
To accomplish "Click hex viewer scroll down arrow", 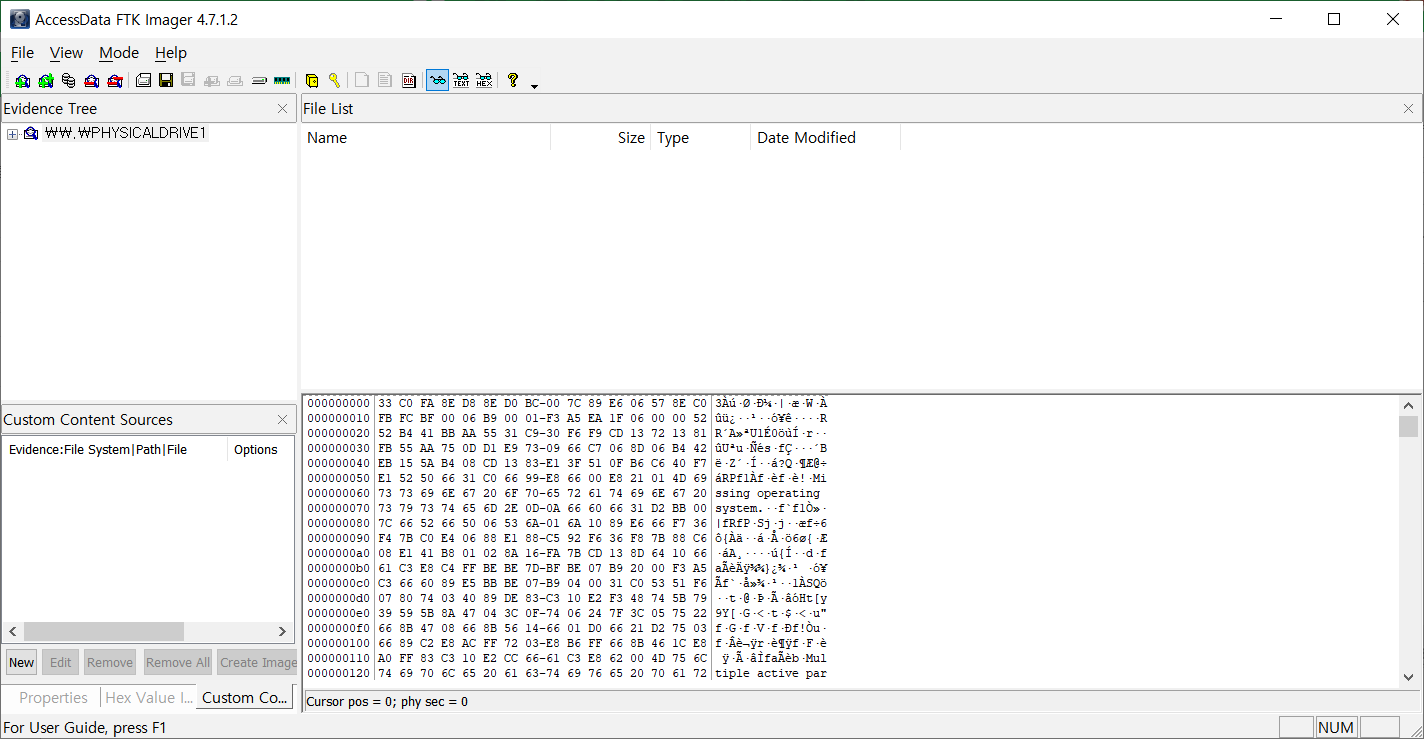I will (1408, 677).
